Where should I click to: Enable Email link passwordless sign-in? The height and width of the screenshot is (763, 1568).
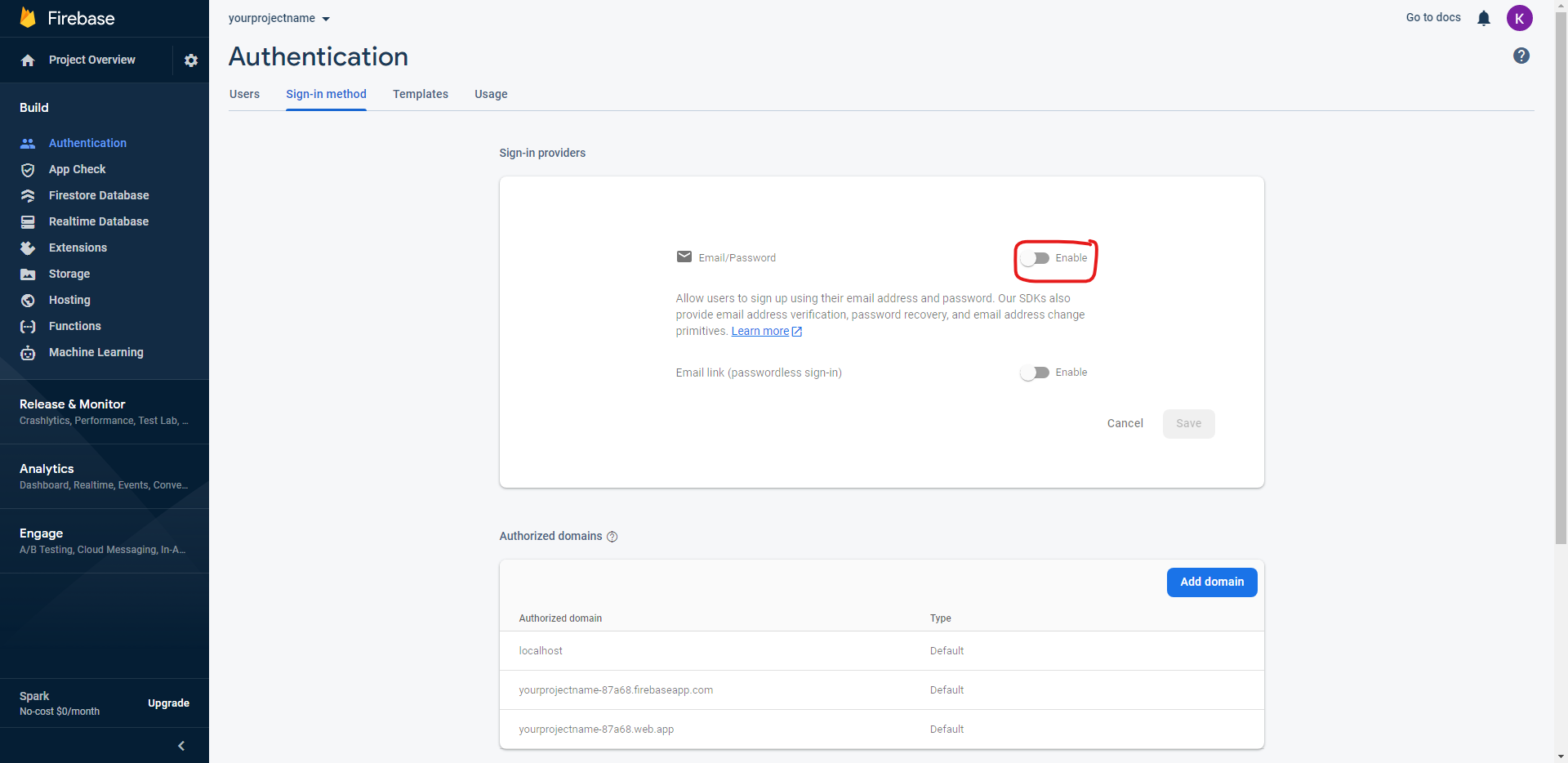coord(1035,373)
